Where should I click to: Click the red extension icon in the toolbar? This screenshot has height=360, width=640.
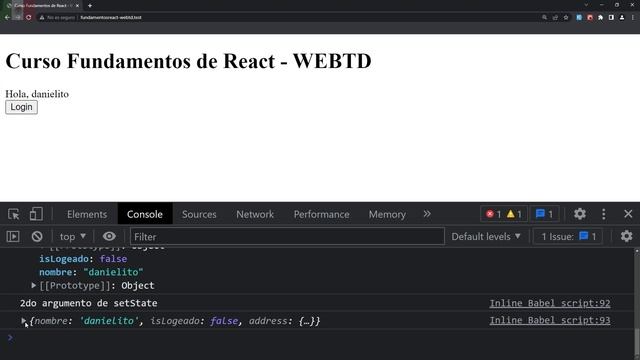[590, 18]
